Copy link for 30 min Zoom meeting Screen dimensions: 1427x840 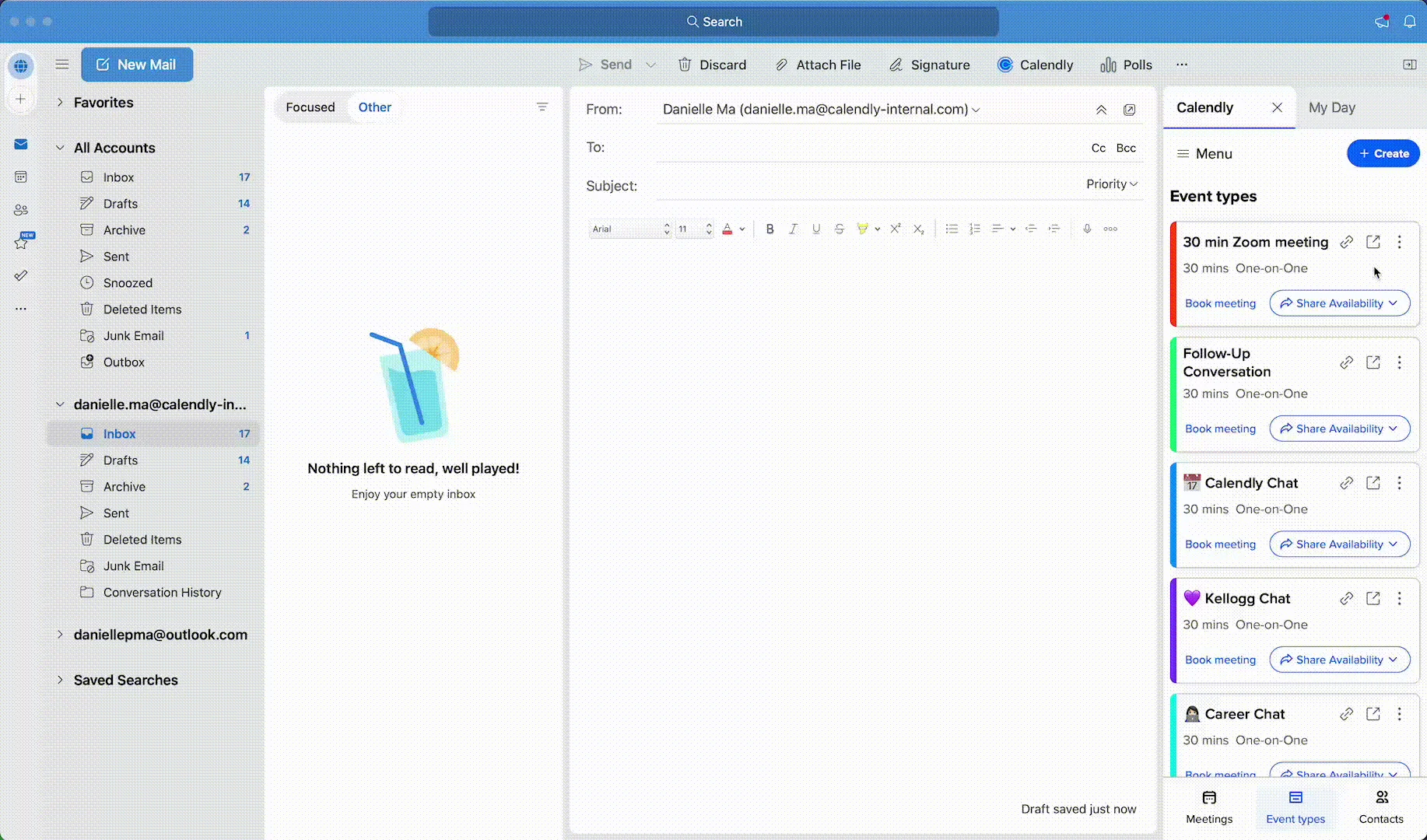[1346, 242]
